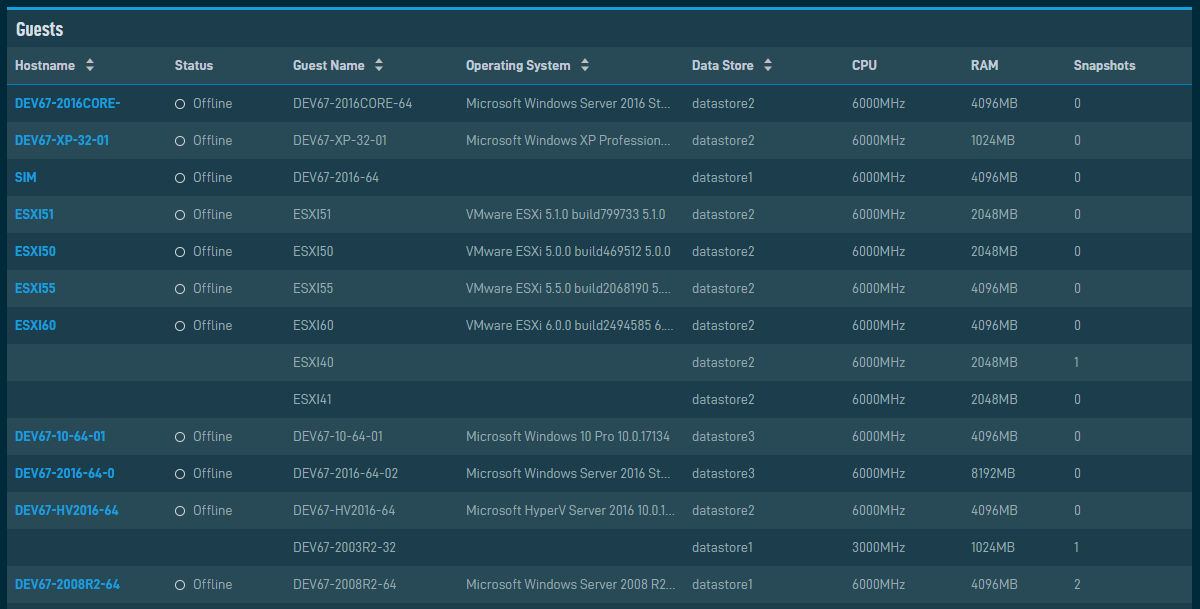Click Offline status circle for DEV67-XP-32-01
1200x609 pixels.
(x=180, y=141)
